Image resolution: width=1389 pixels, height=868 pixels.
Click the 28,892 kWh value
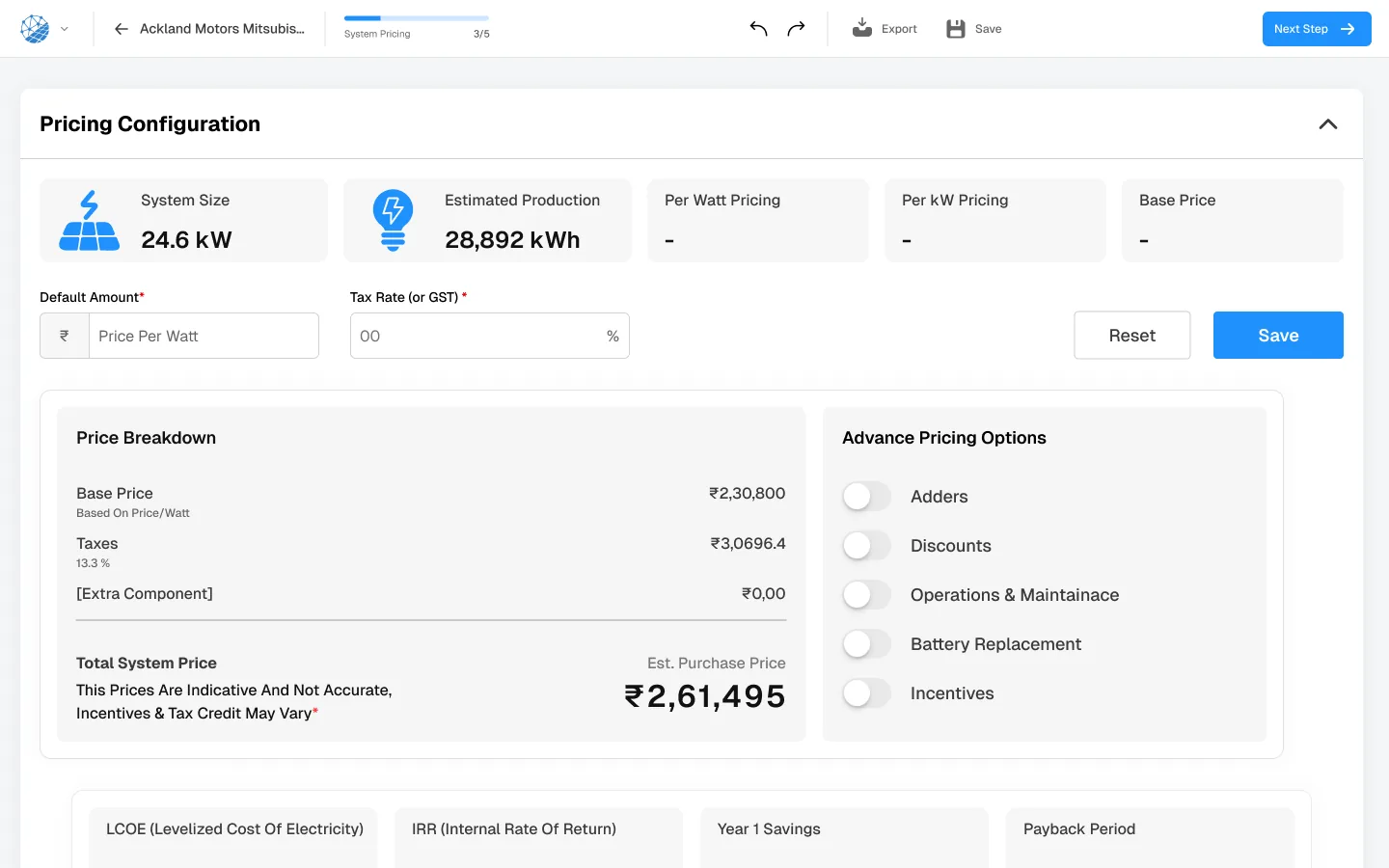click(x=512, y=239)
